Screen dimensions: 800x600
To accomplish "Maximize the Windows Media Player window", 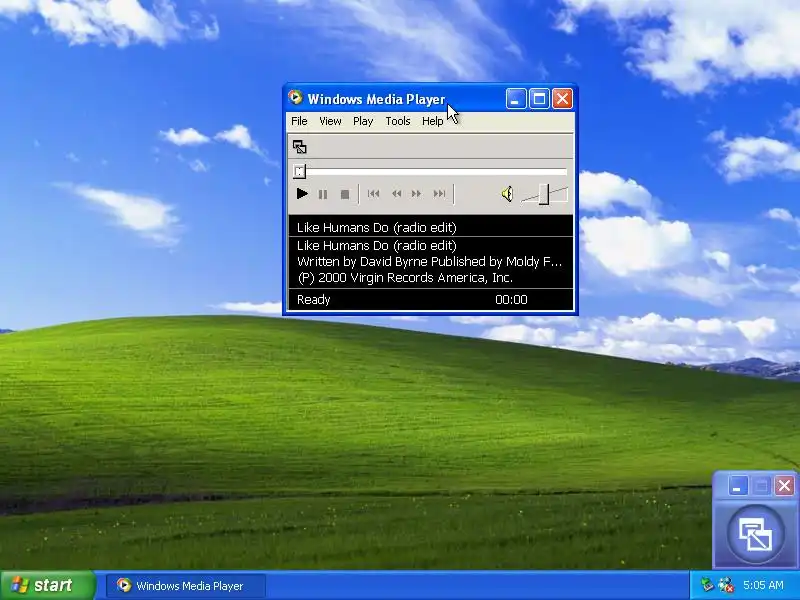I will pos(539,99).
